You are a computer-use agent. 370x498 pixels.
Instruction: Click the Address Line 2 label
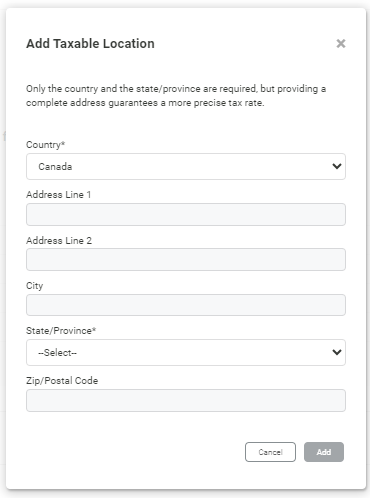[x=59, y=240]
